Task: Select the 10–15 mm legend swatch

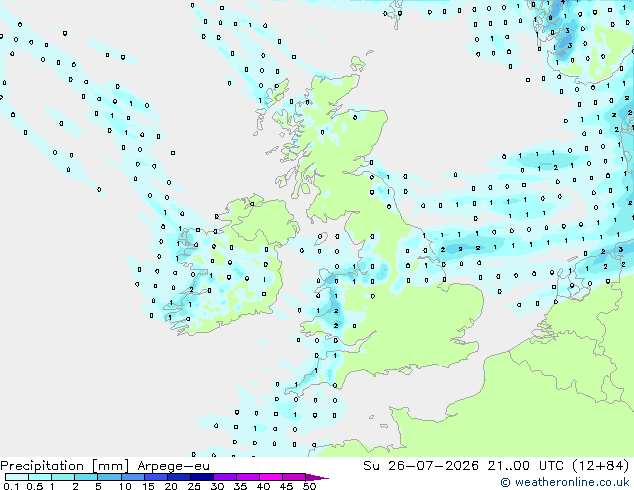Action: [x=133, y=477]
